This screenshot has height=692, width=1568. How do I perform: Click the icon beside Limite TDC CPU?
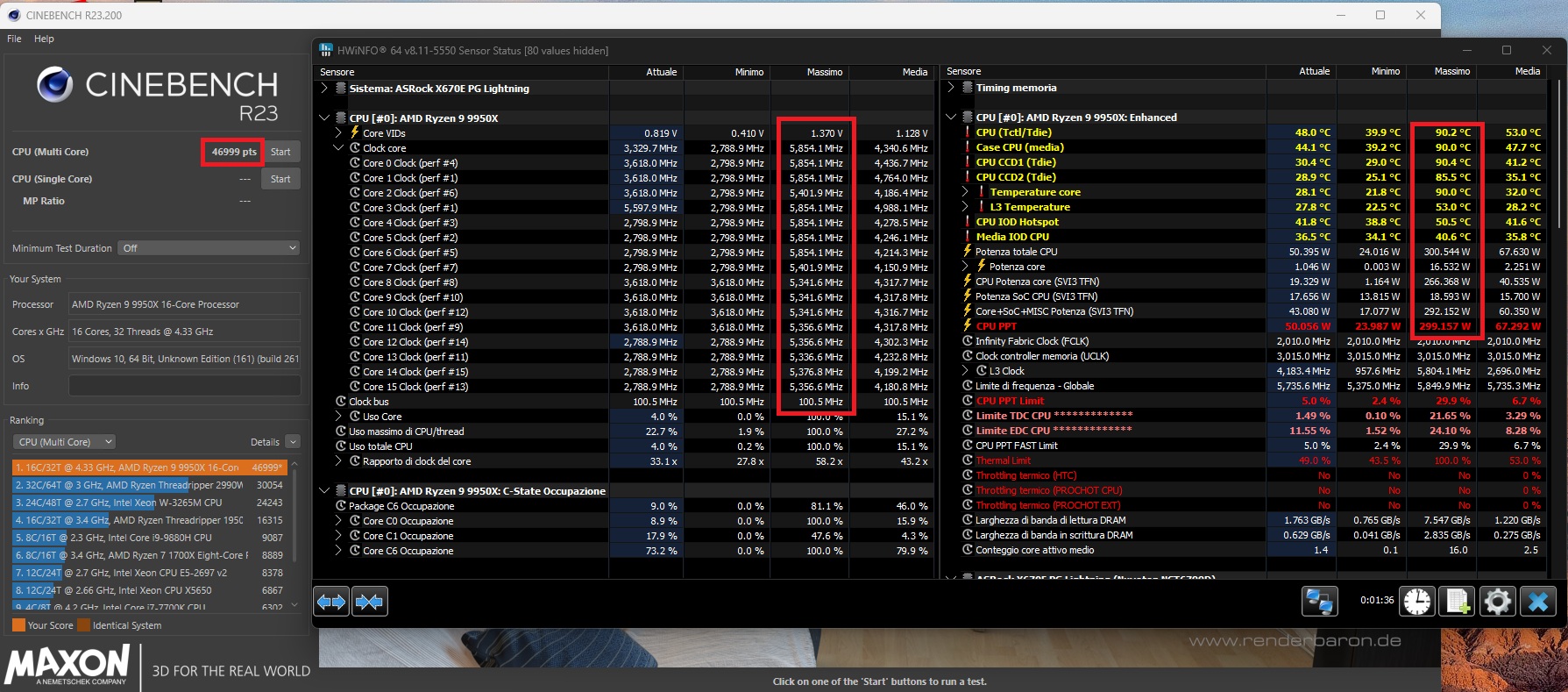coord(968,416)
